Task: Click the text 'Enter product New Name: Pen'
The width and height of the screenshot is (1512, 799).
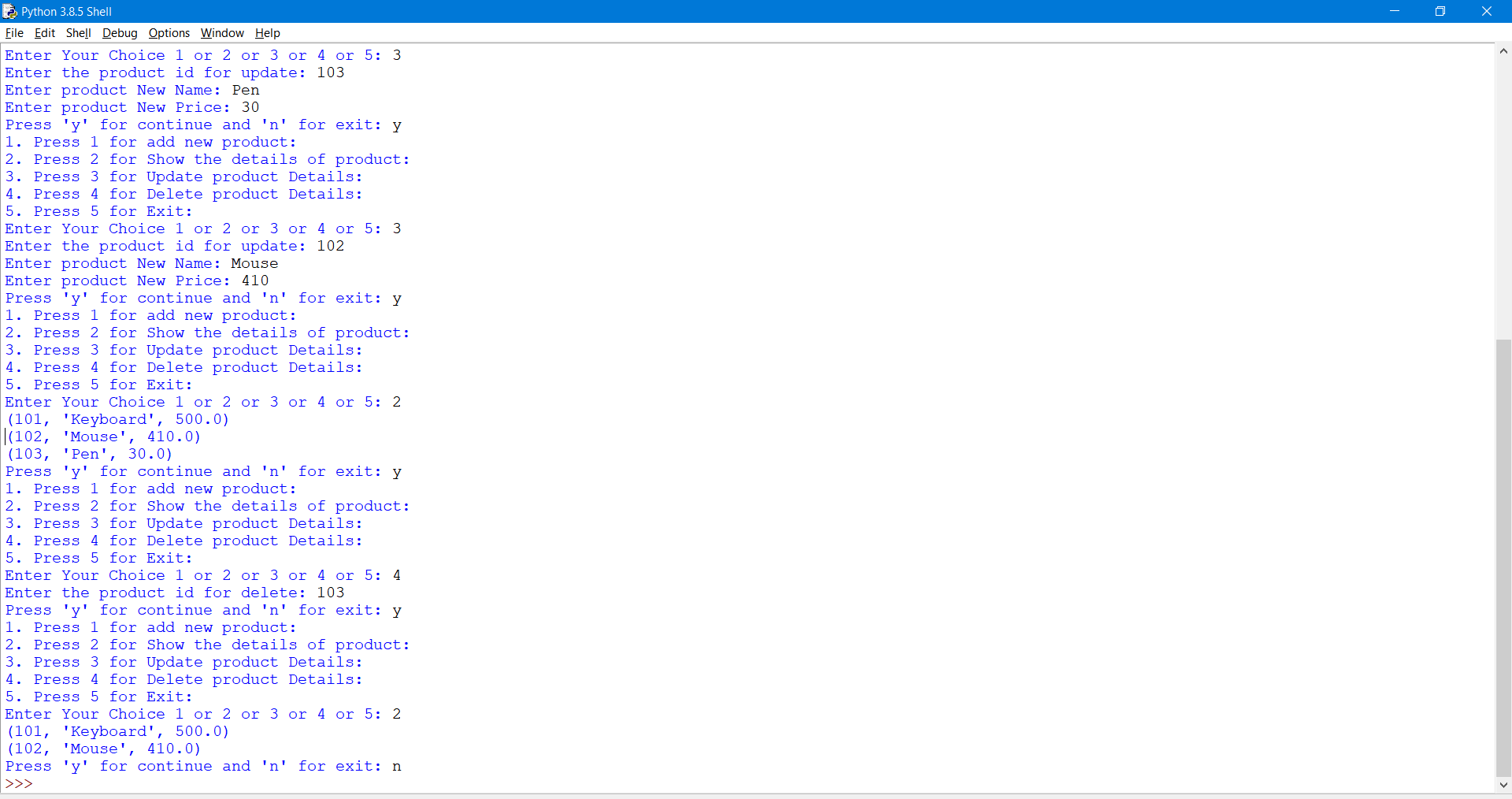Action: pyautogui.click(x=132, y=90)
